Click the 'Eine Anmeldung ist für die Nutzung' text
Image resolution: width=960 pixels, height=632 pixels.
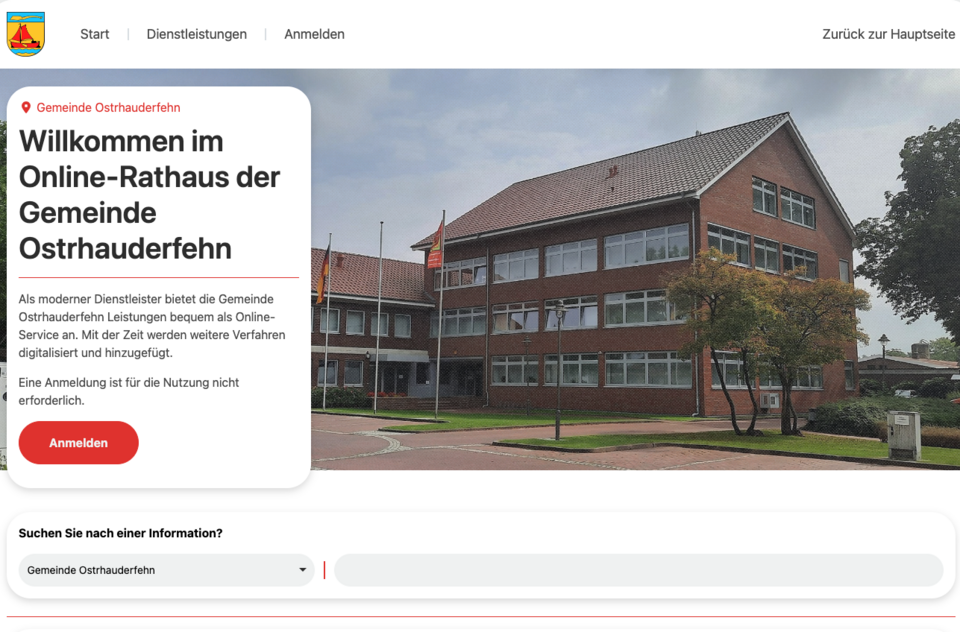(129, 391)
